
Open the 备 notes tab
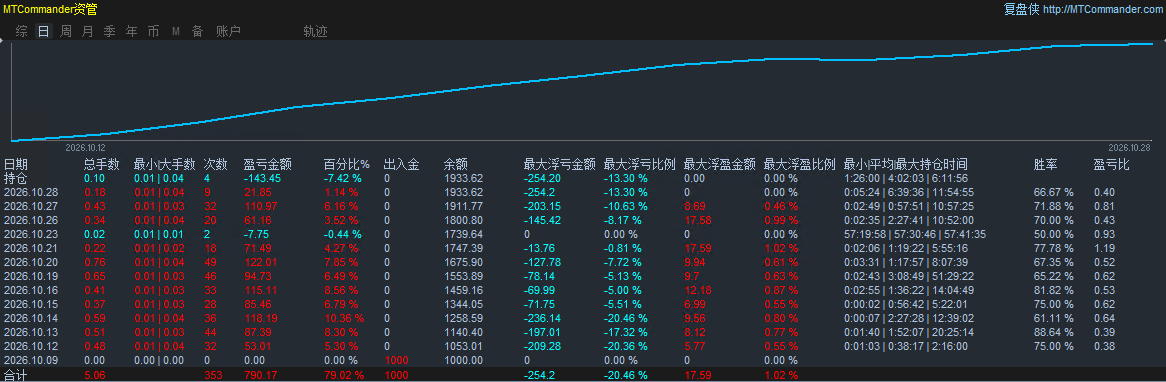(197, 31)
